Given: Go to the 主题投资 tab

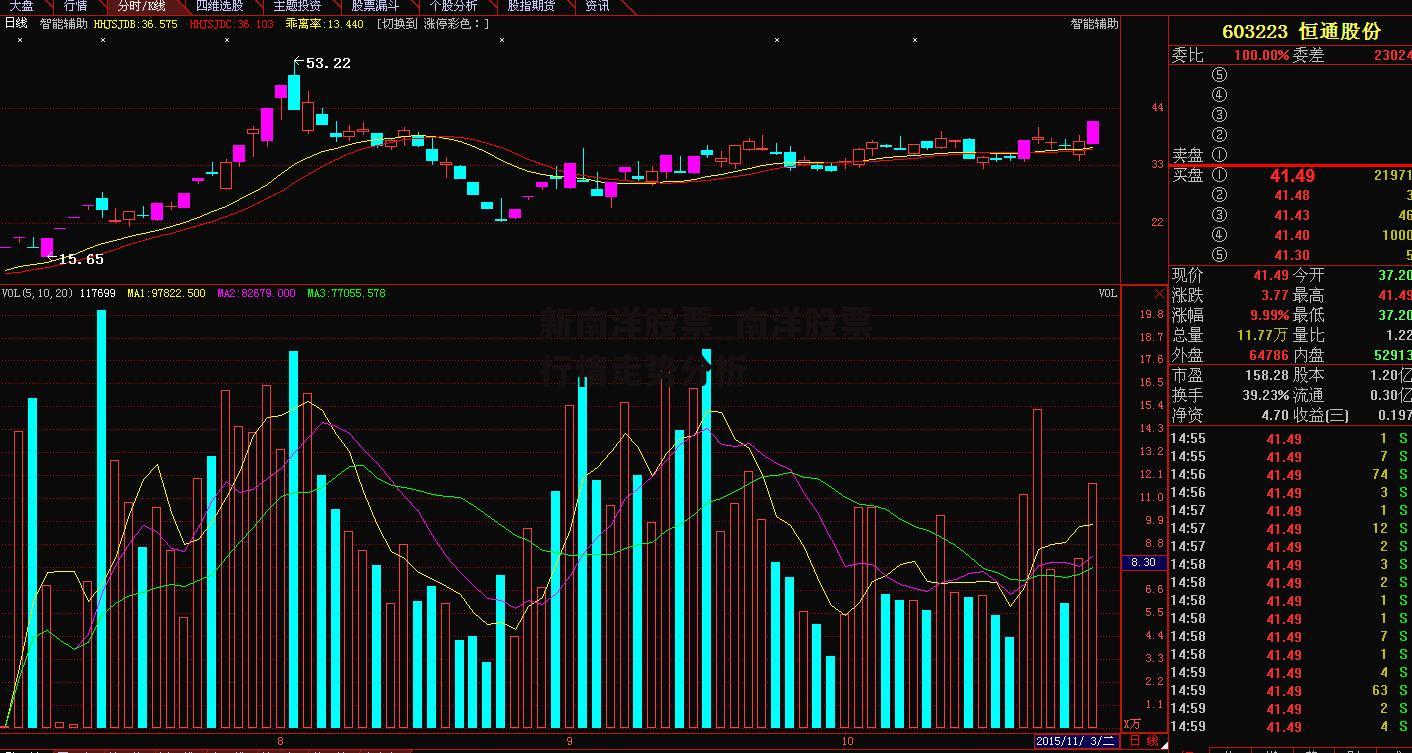Looking at the screenshot, I should point(297,6).
